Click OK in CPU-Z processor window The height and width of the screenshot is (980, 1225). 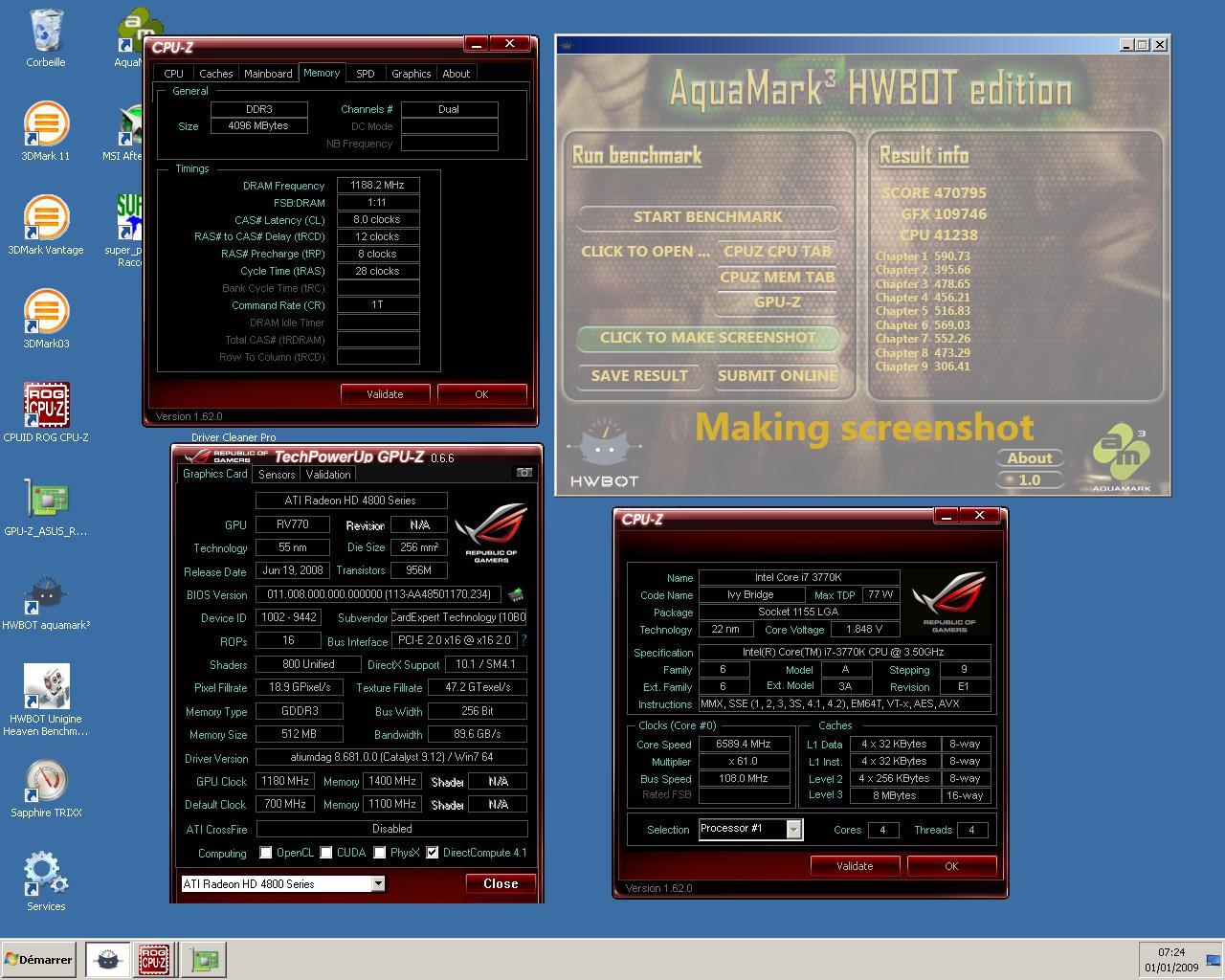pos(951,866)
